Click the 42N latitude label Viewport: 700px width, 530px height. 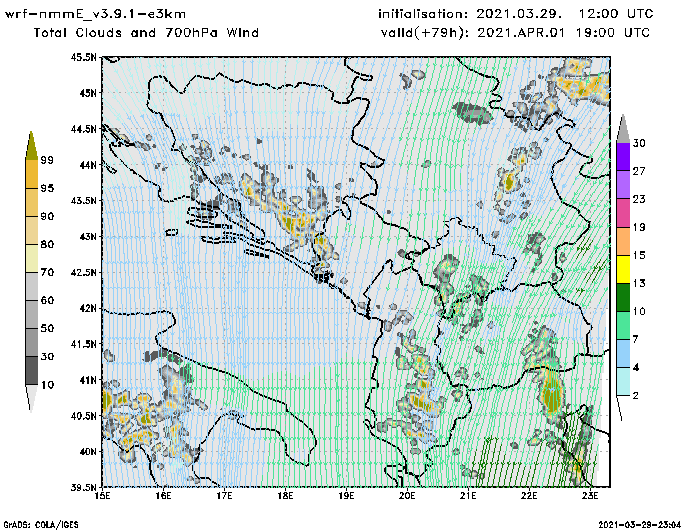point(88,308)
